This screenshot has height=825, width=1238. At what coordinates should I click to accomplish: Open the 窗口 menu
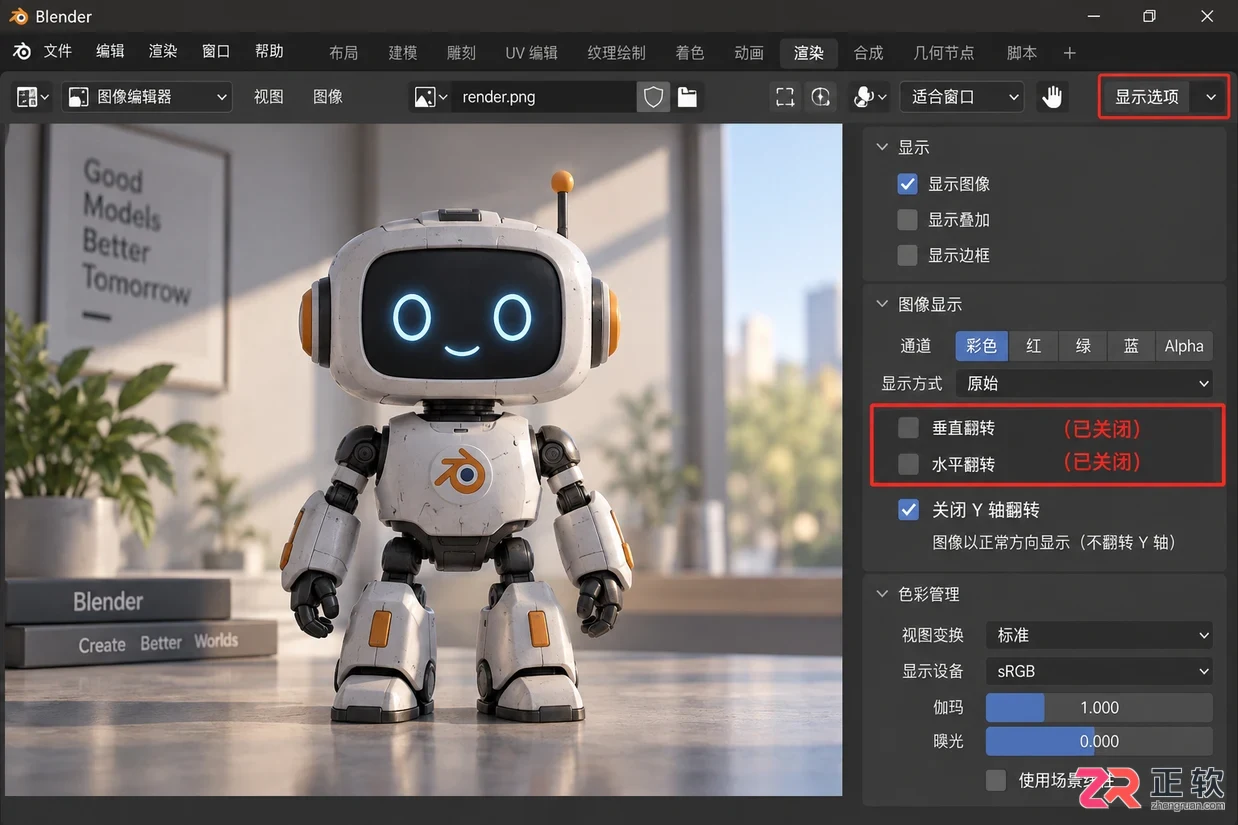click(x=216, y=52)
